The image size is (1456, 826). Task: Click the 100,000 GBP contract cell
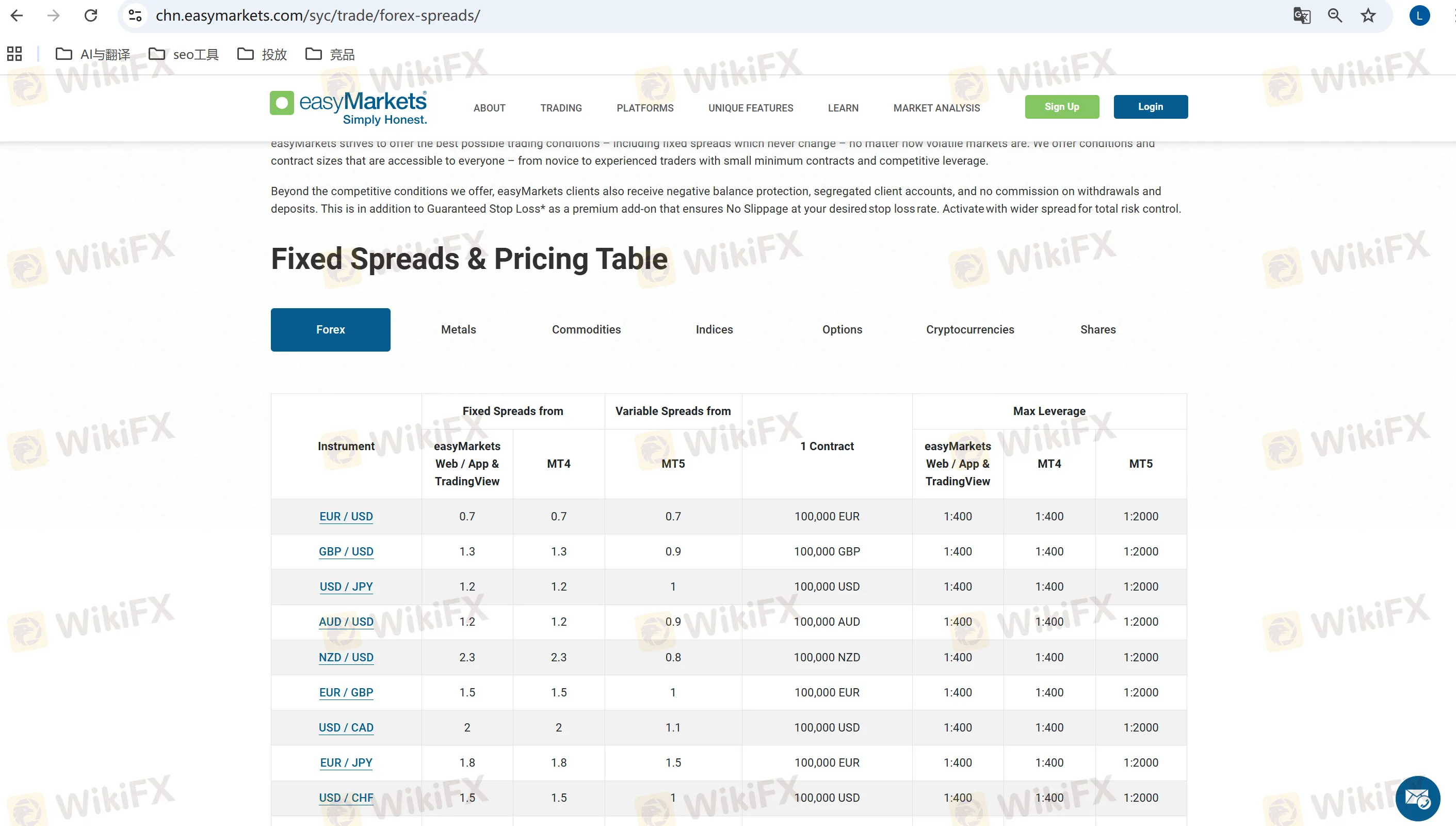(x=827, y=551)
